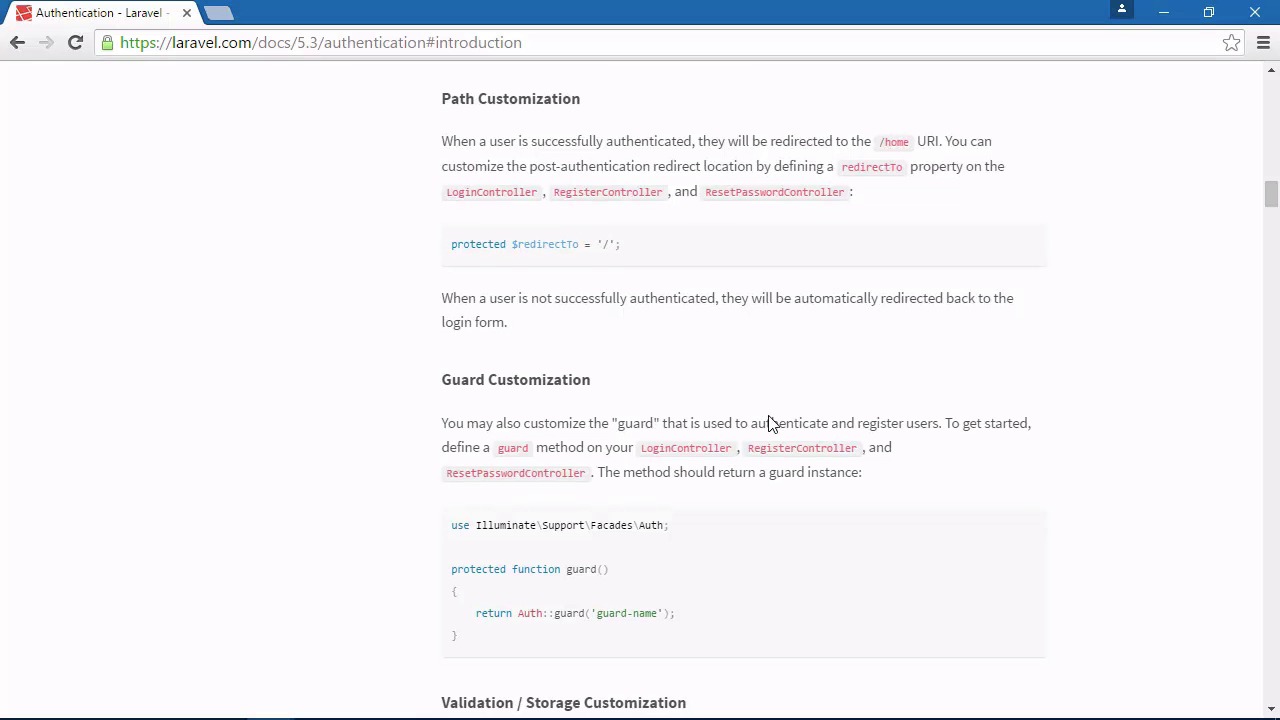Click the "login form." text
This screenshot has width=1280, height=720.
click(474, 322)
